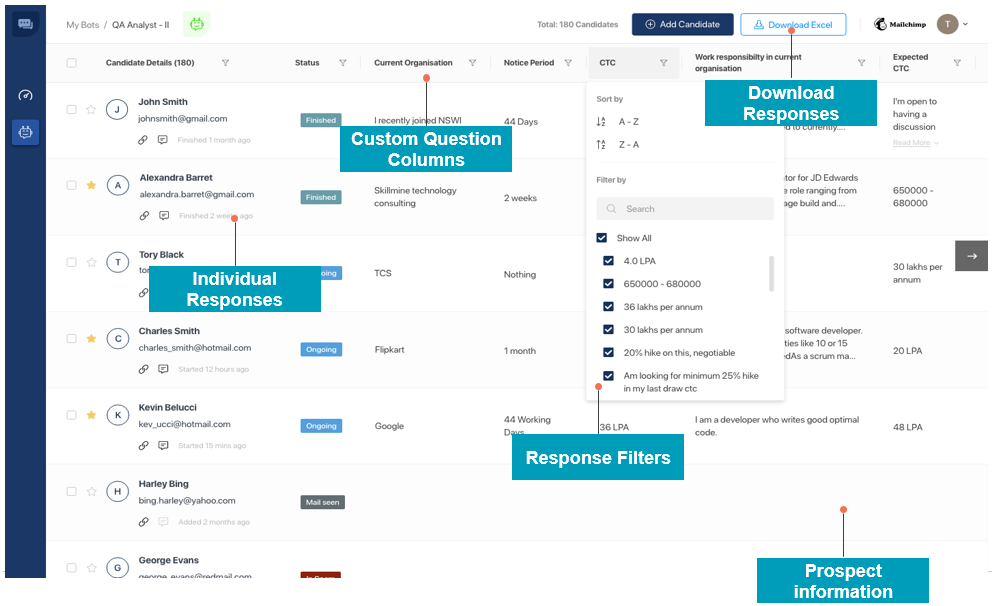
Task: Unstar candidate Charles Smith
Action: (x=91, y=338)
